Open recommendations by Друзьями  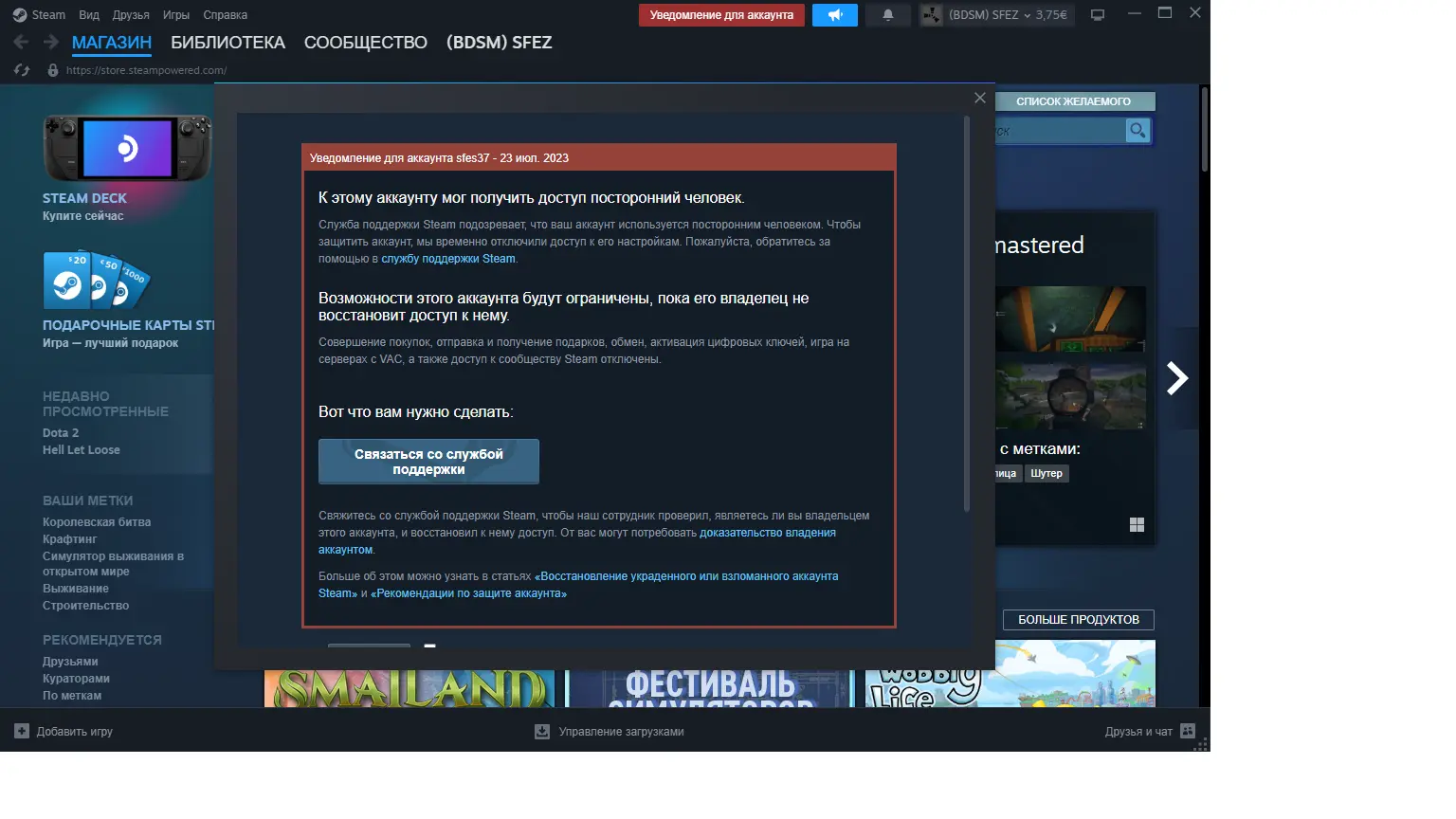70,662
